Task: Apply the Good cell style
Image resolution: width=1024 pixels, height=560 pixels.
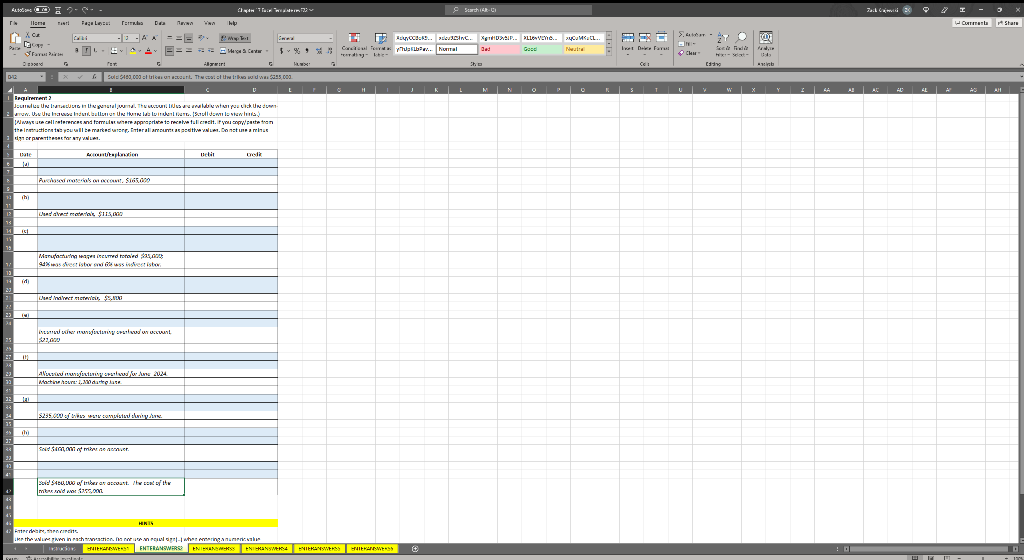Action: click(541, 49)
